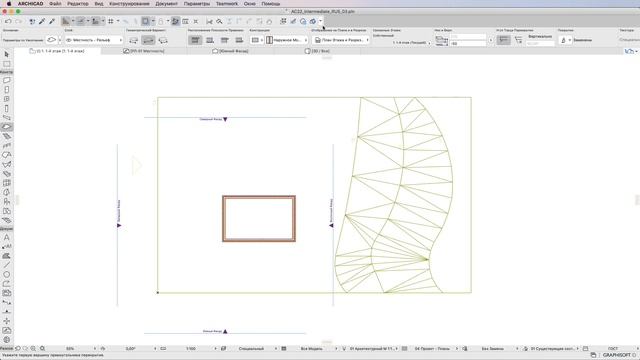This screenshot has height=360, width=640.
Task: Select the Label tool in toolbox
Action: (x=7, y=247)
